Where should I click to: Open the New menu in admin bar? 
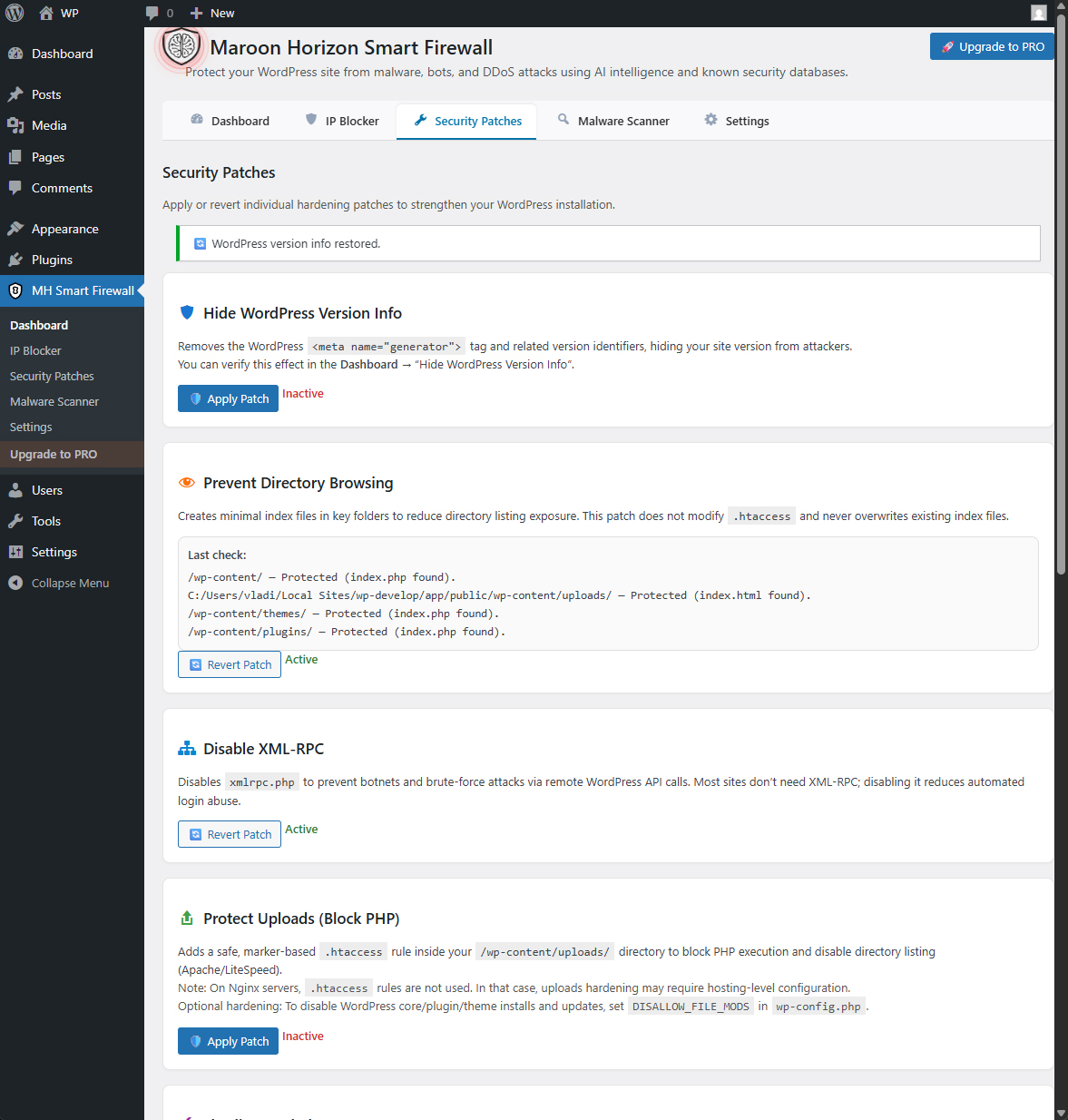point(211,13)
